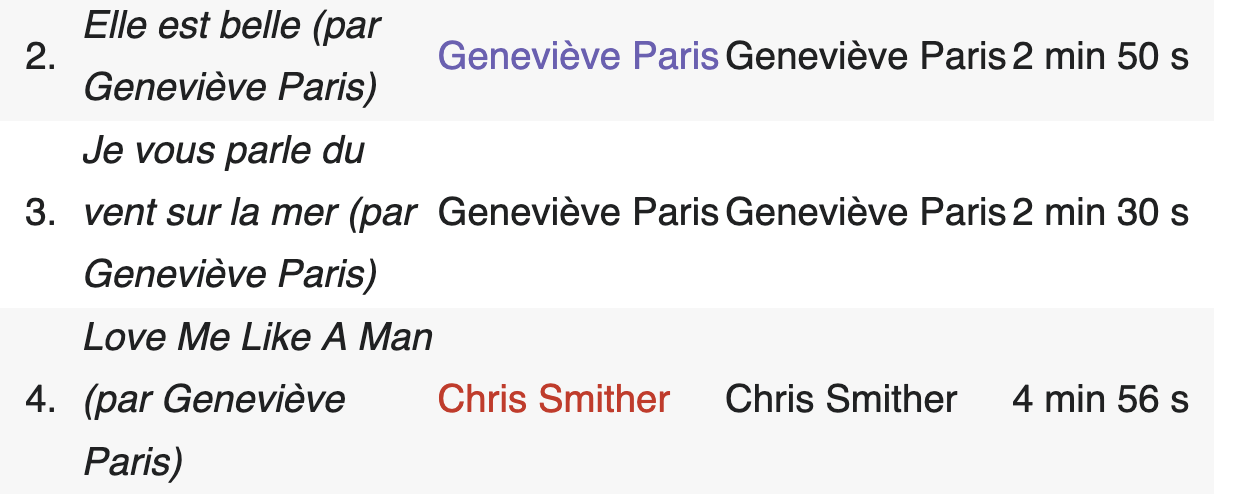Click the duration '4 min 56 s'
1248x494 pixels.
(1100, 400)
